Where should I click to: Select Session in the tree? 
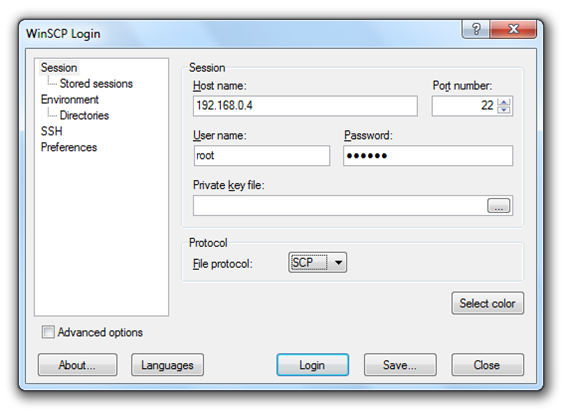(x=59, y=68)
